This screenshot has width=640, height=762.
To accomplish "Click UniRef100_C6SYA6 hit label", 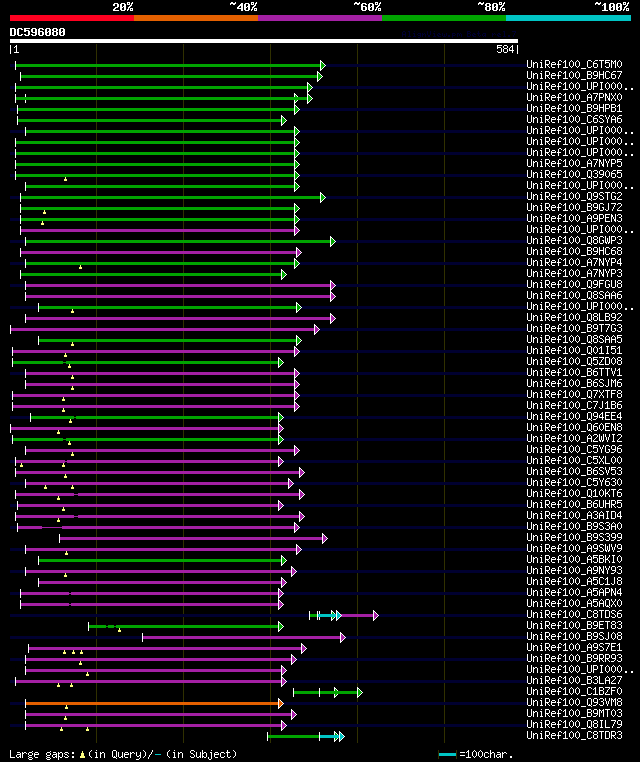I will click(x=574, y=119).
